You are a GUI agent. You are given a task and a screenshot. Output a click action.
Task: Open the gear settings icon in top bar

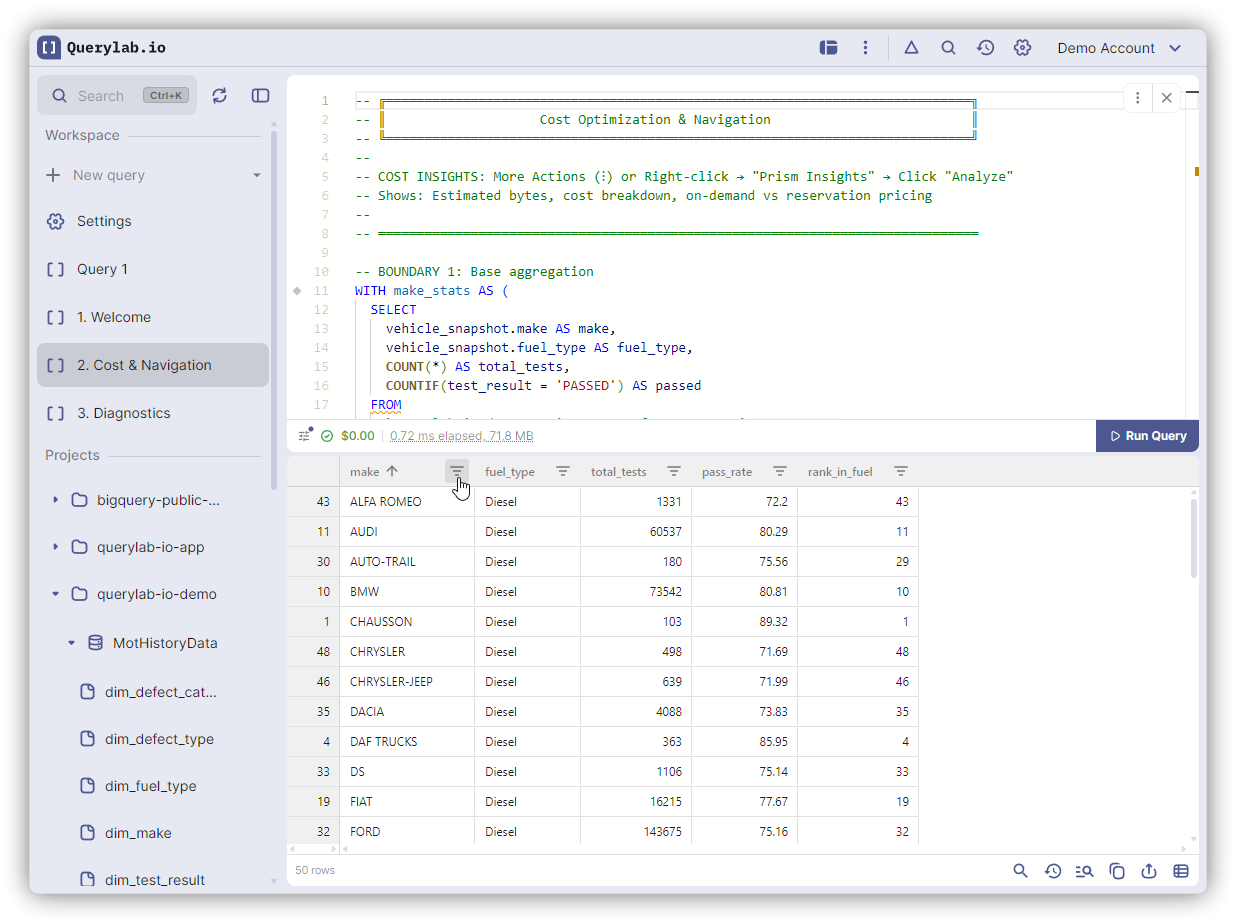click(1022, 48)
